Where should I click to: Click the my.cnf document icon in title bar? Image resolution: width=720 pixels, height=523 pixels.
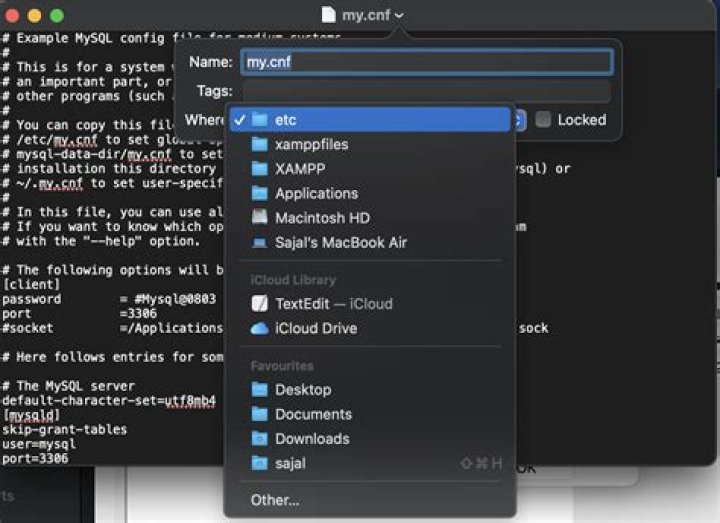point(329,15)
